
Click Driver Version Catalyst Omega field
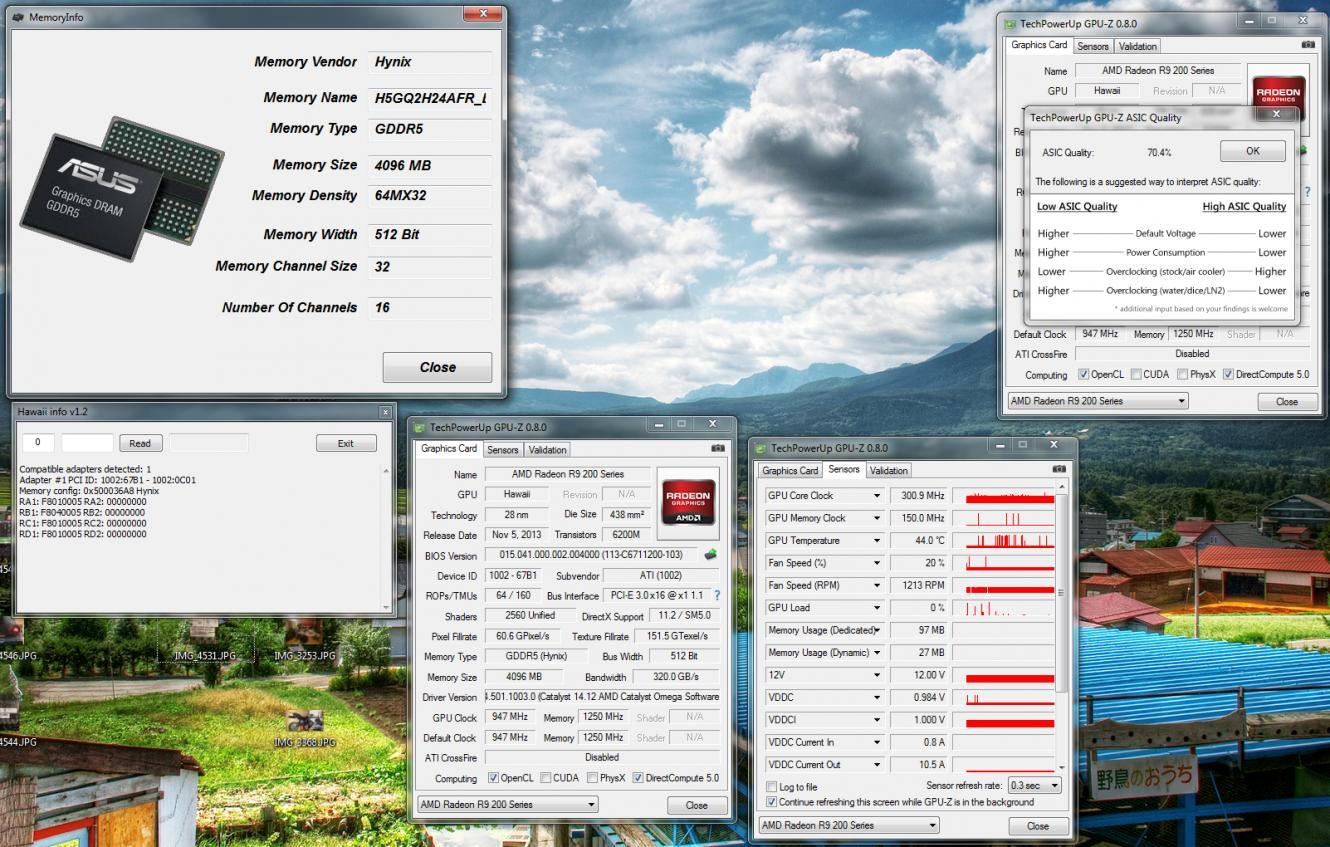point(602,697)
